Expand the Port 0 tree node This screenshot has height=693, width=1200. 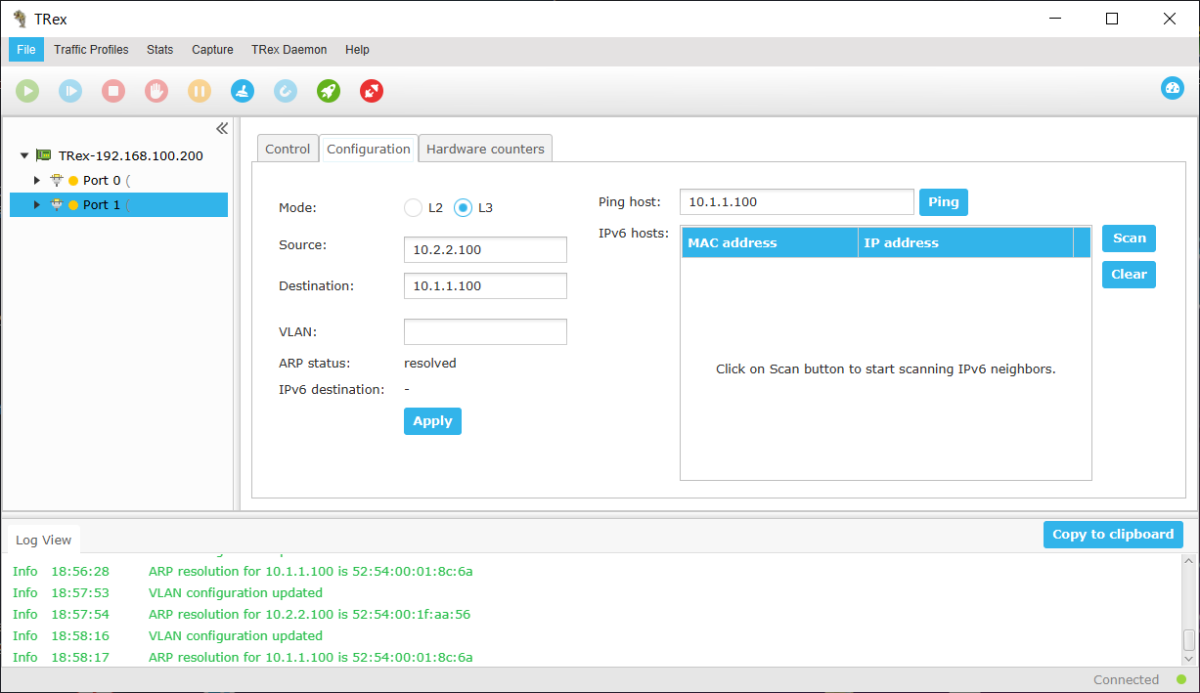[37, 180]
